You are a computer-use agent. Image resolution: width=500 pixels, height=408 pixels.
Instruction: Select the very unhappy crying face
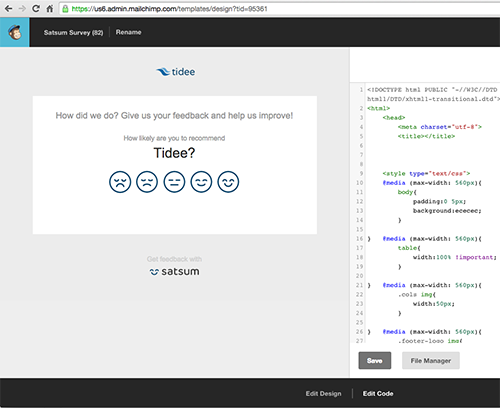[x=120, y=182]
